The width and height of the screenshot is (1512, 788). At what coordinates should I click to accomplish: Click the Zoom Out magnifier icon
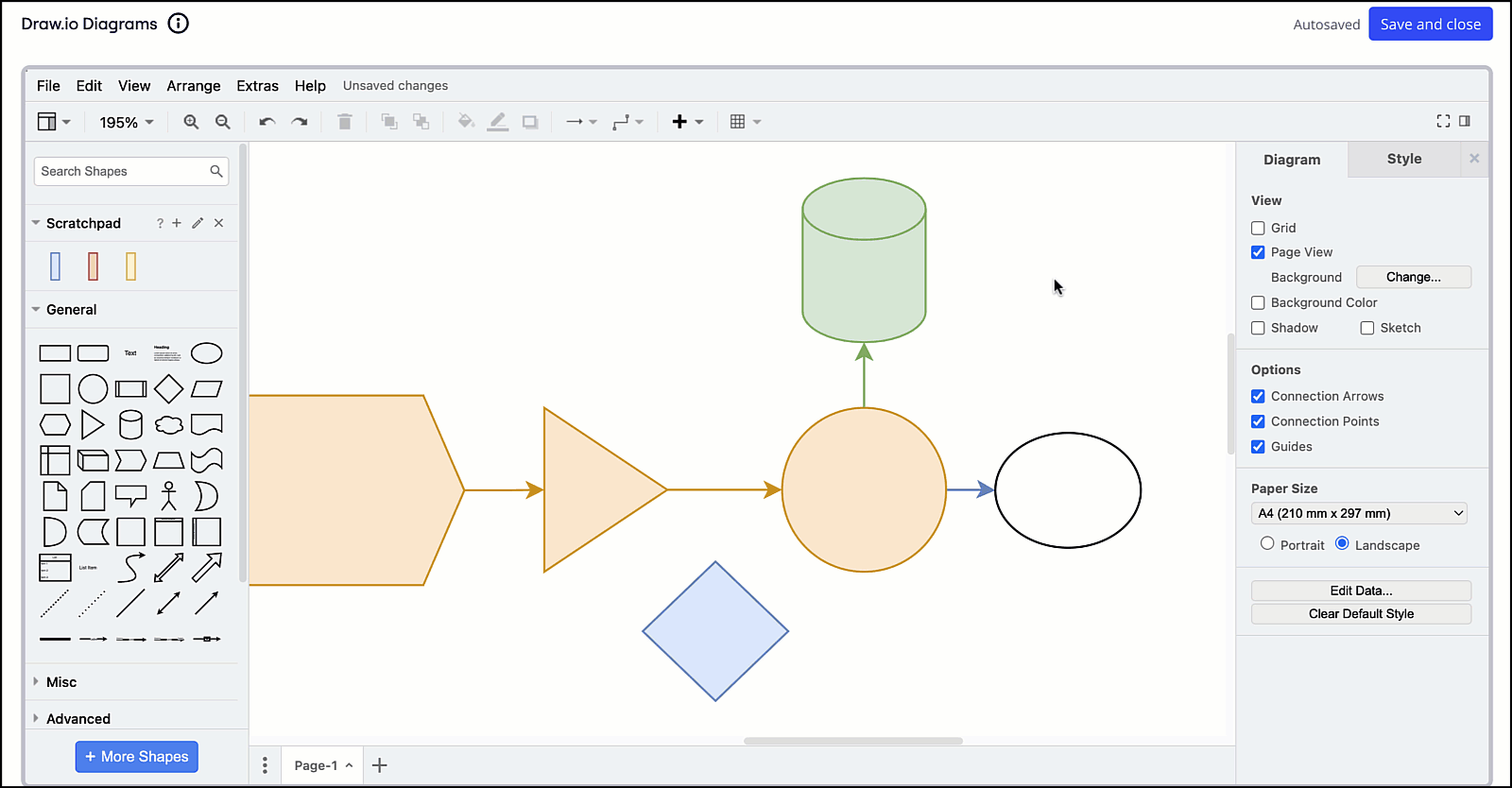[223, 122]
